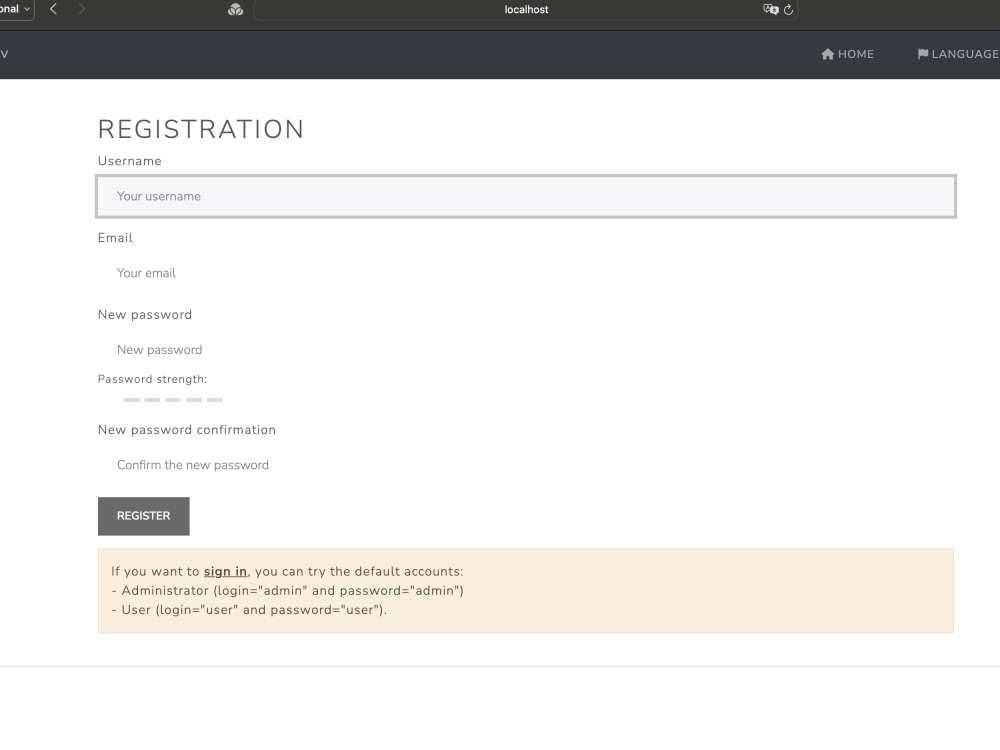Expand the chevron on the top-left dropdown
Screen dimensions: 1000x750
[x=28, y=9]
